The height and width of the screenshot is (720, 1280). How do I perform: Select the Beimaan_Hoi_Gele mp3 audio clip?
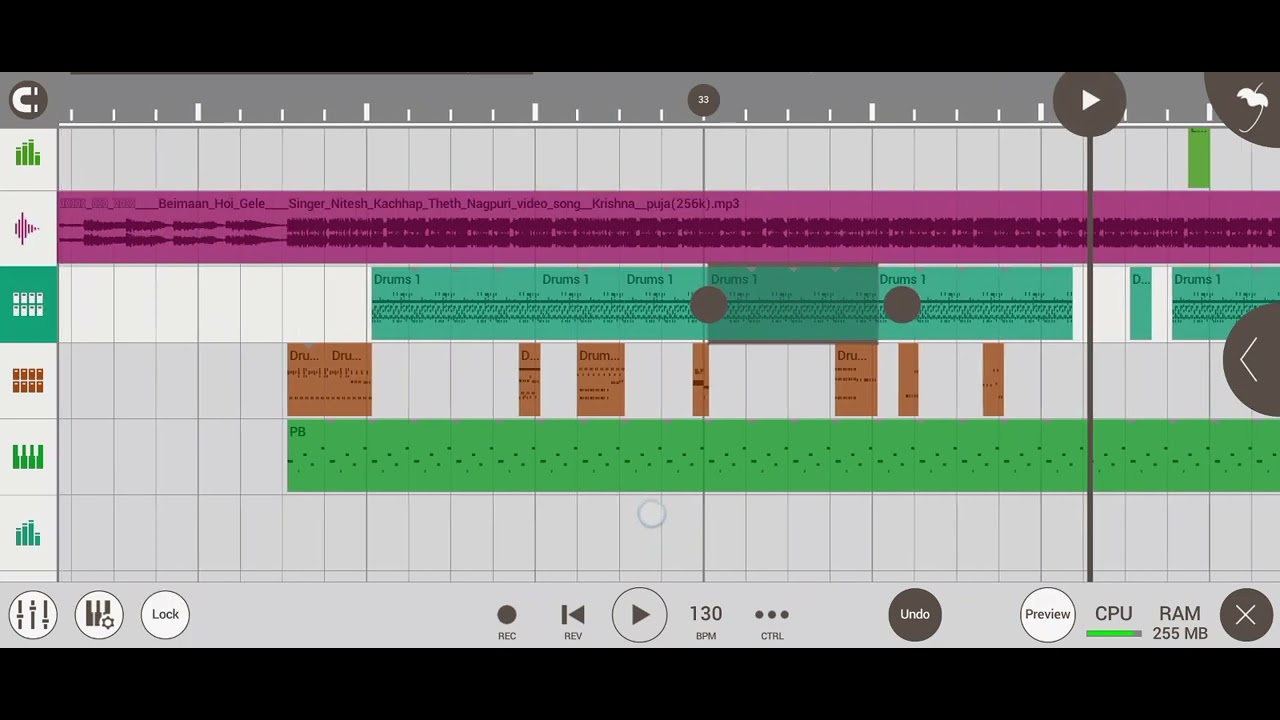click(x=668, y=229)
